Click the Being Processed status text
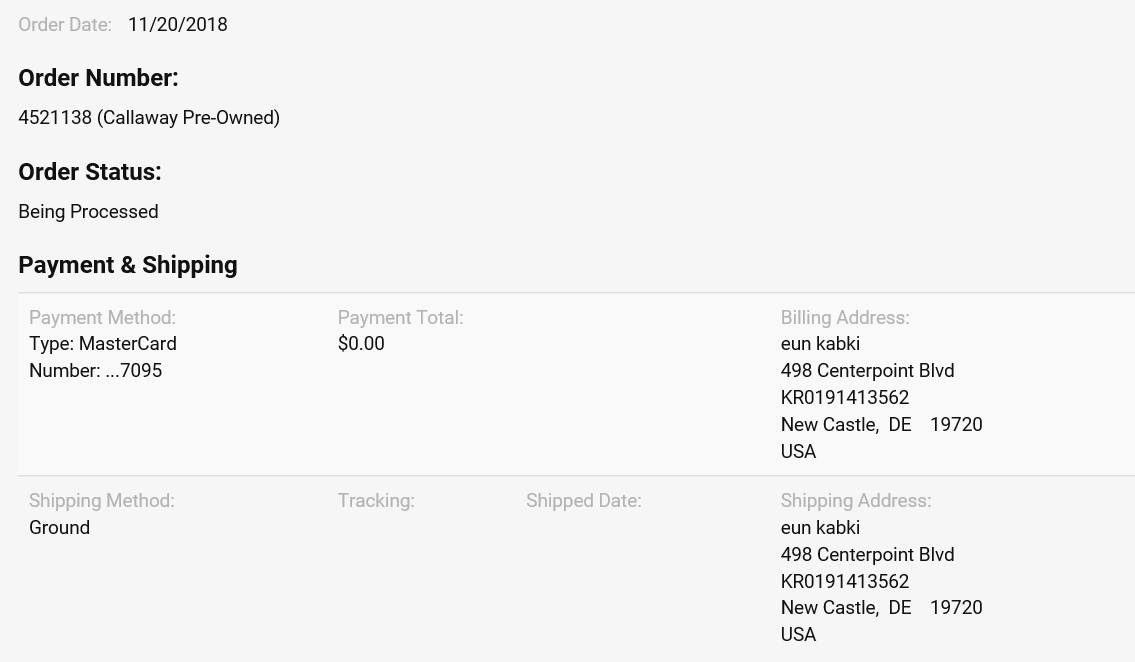This screenshot has width=1135, height=662. click(x=88, y=212)
